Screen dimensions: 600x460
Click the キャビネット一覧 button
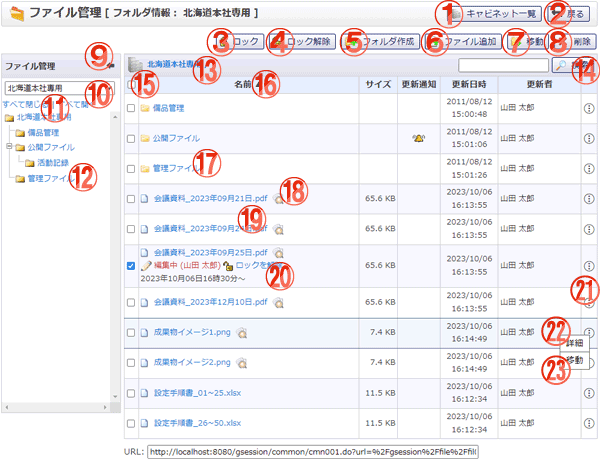pos(495,14)
